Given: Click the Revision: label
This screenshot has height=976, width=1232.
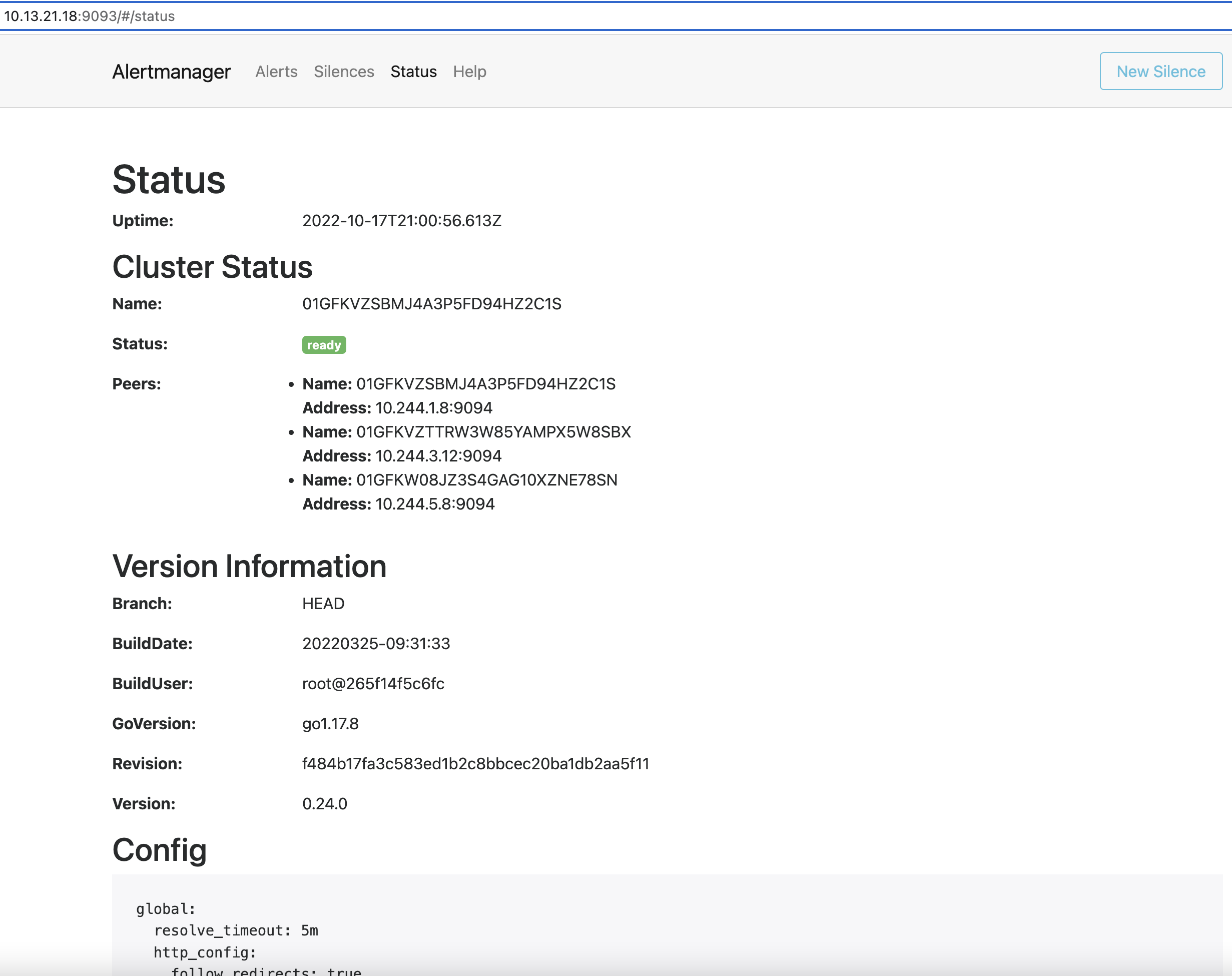Looking at the screenshot, I should tap(147, 763).
